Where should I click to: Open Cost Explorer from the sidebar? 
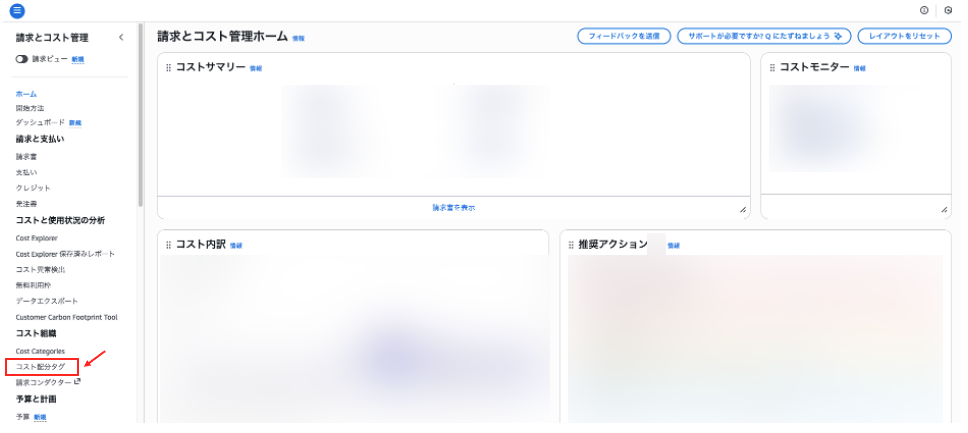[x=37, y=238]
